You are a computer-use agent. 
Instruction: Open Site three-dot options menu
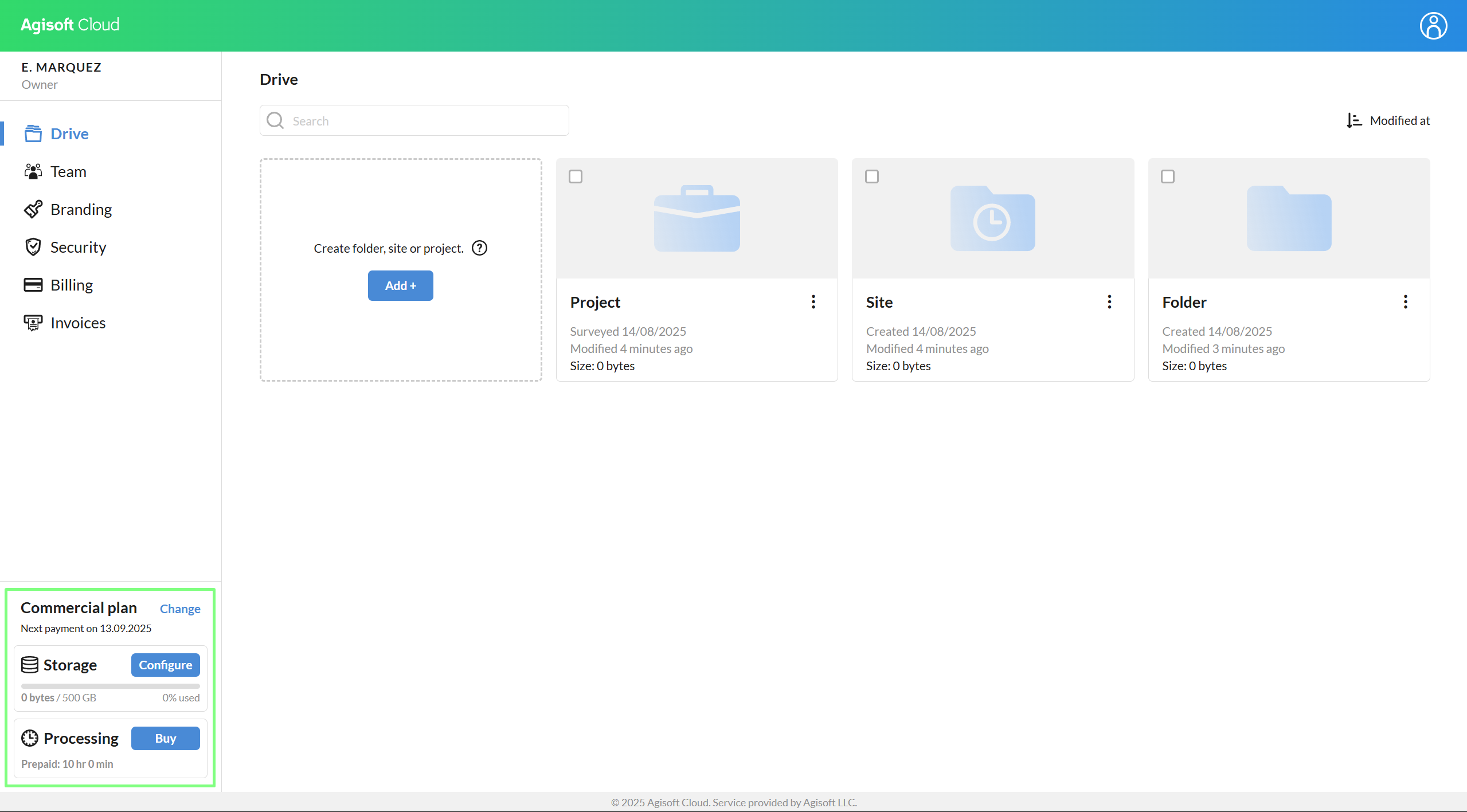pyautogui.click(x=1109, y=302)
